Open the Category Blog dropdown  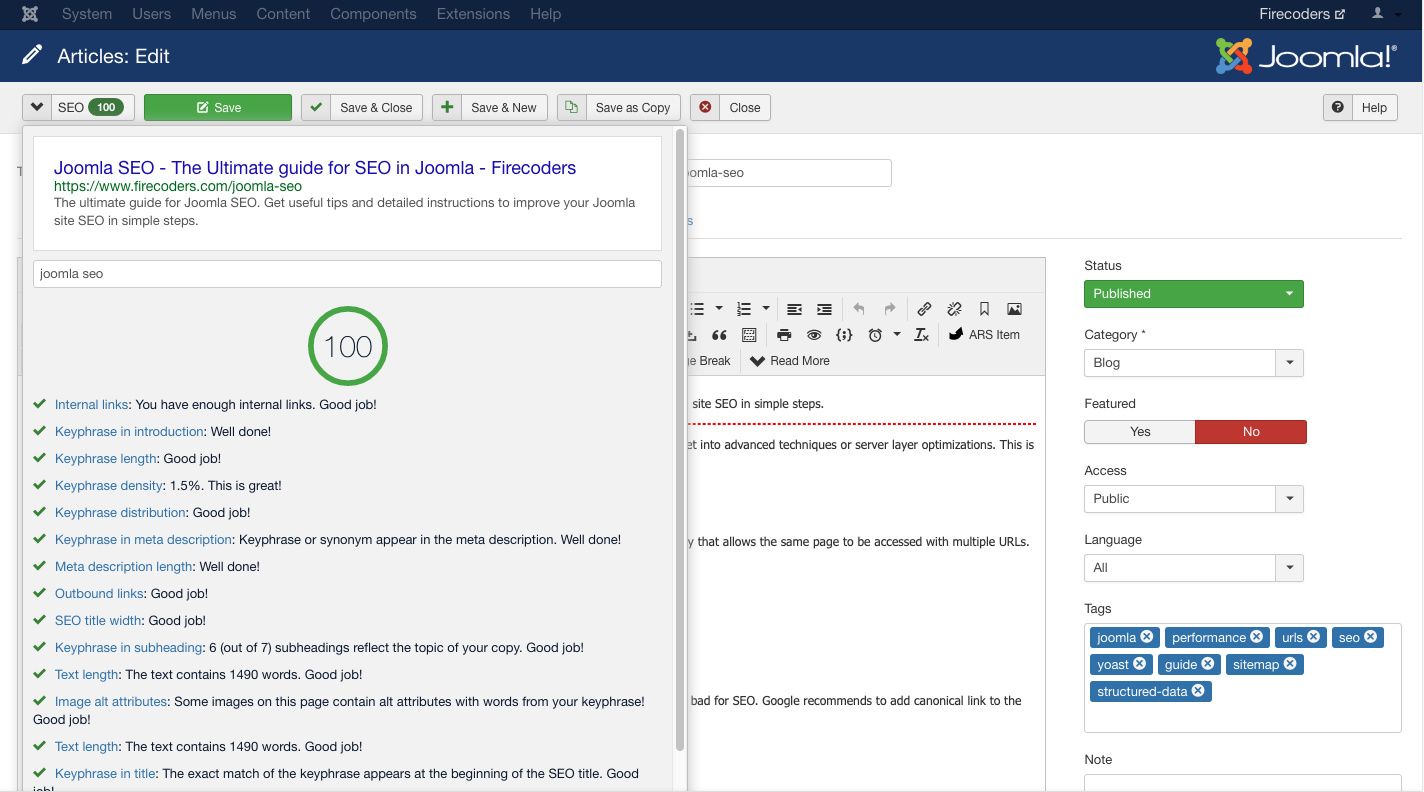point(1194,363)
